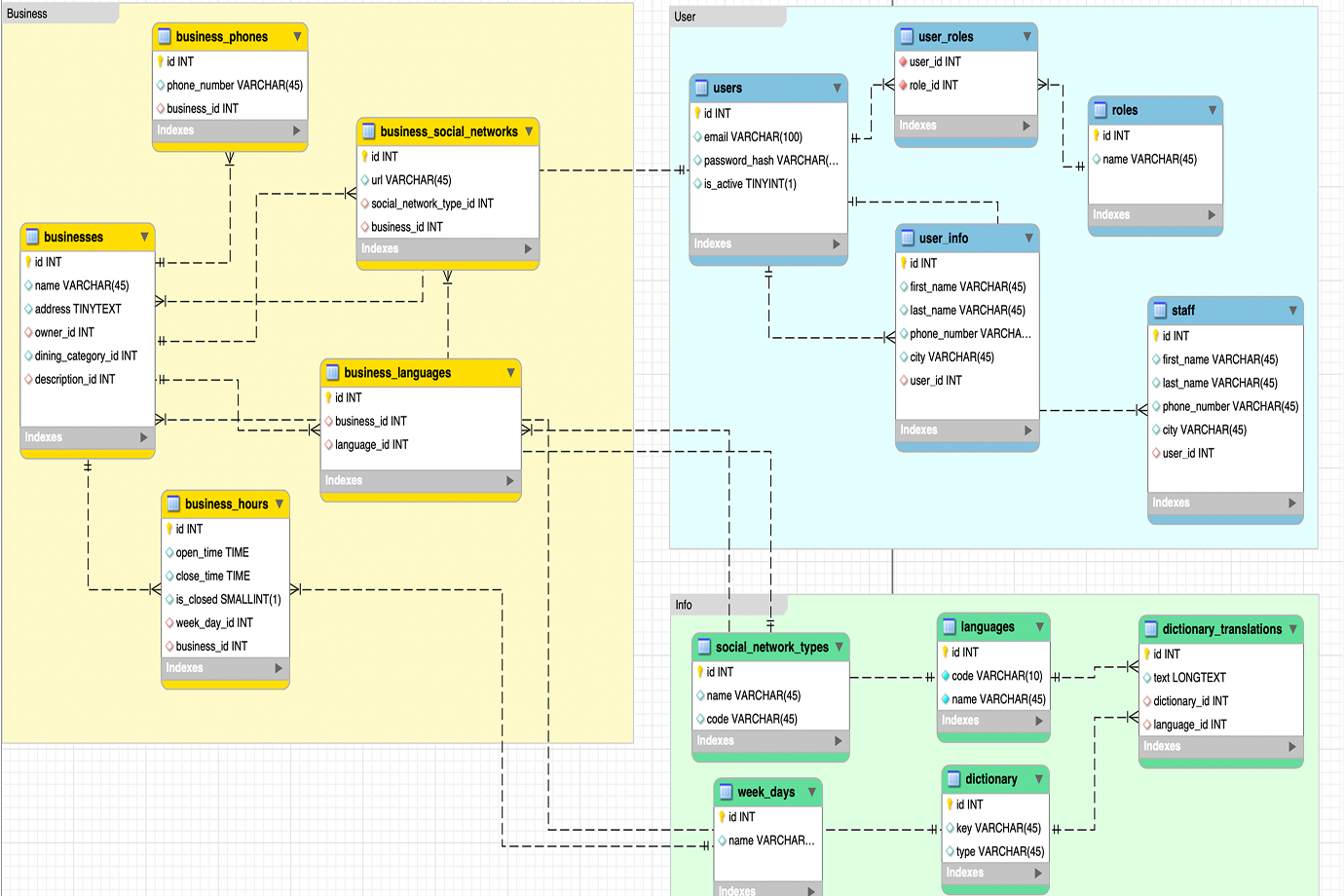Expand Indexes section of staff table
The height and width of the screenshot is (896, 1344).
(x=1292, y=503)
